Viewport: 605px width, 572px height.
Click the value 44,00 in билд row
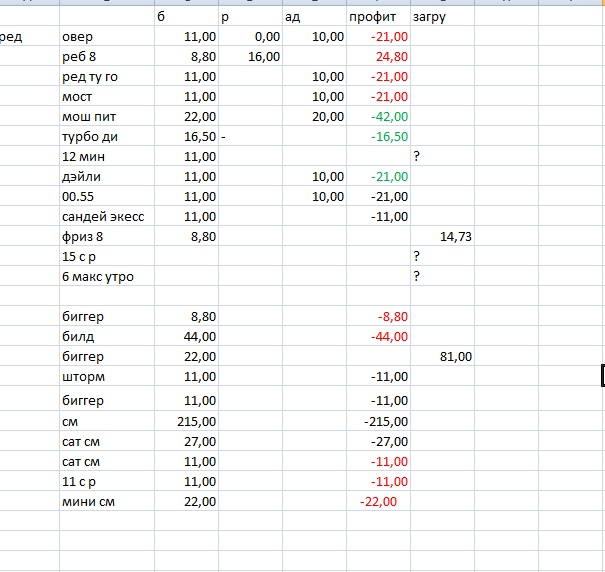click(200, 337)
